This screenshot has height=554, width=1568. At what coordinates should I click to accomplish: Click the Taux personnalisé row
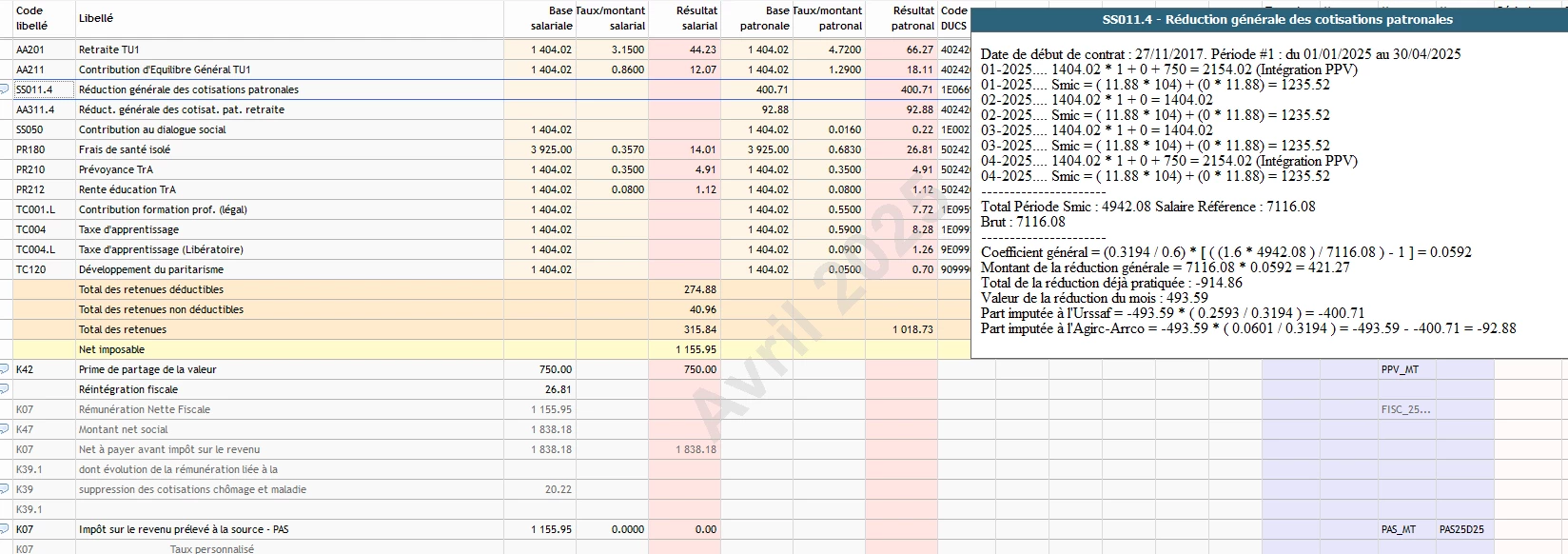pos(212,549)
